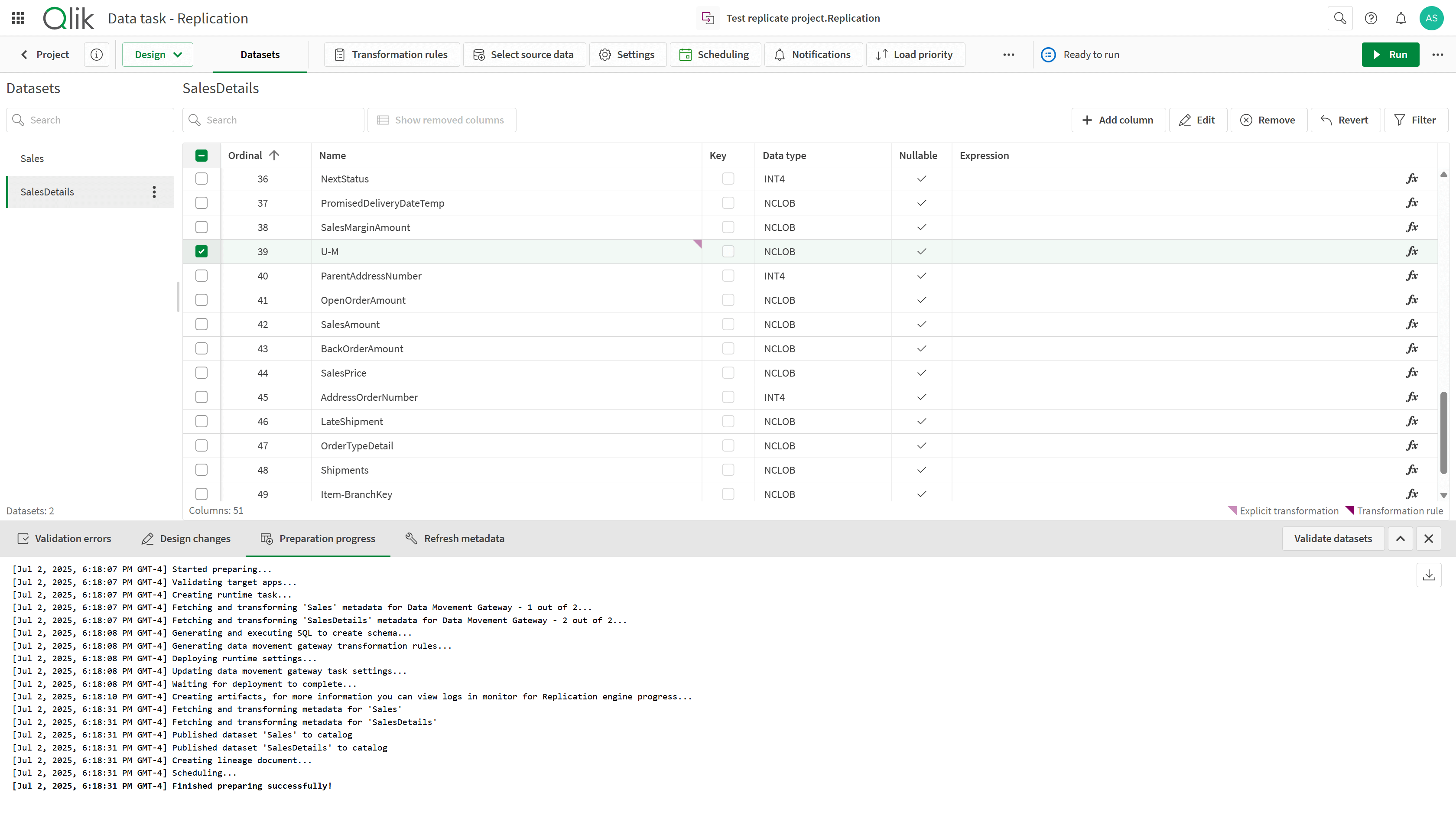Screen dimensions: 1456x819
Task: Click the Edit column button
Action: point(1198,120)
